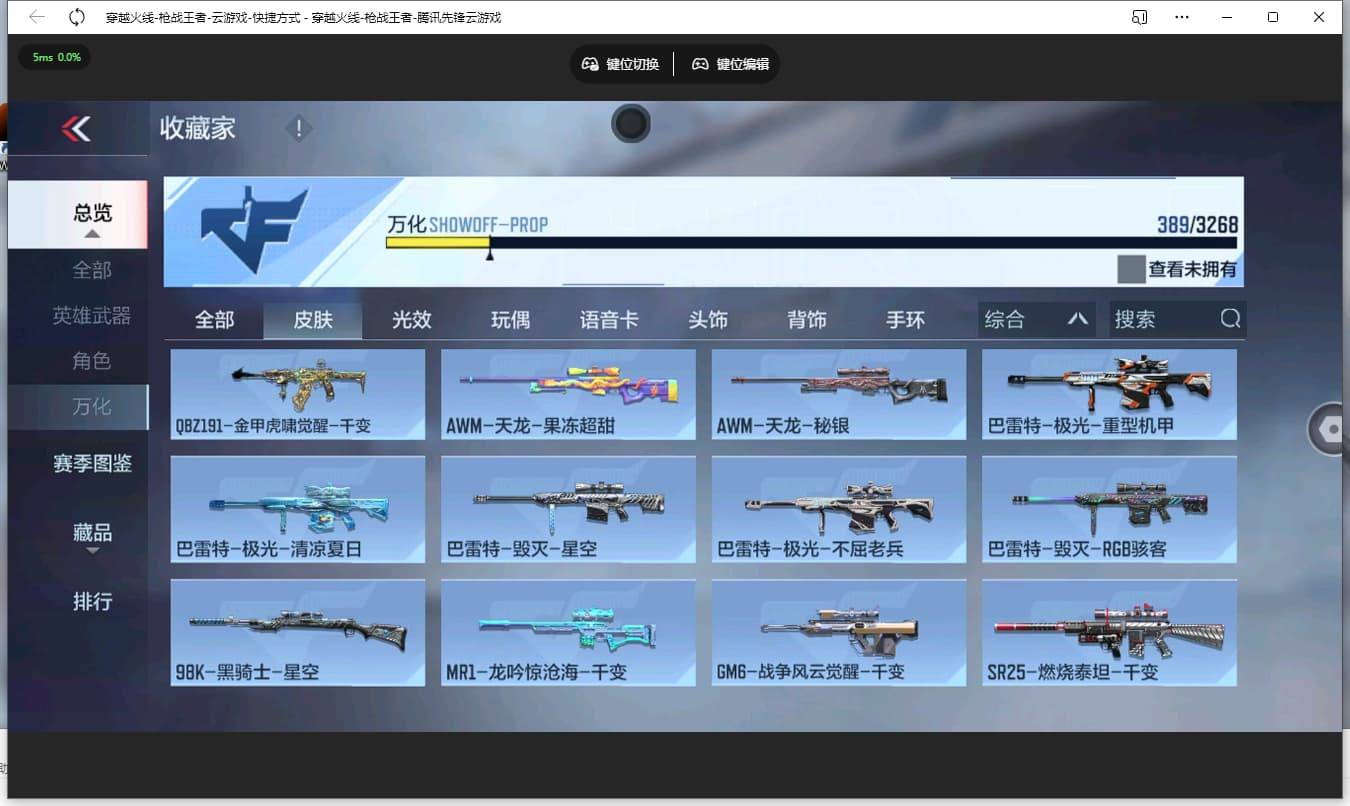
Task: Select the 万化 category in the sidebar
Action: click(x=91, y=407)
